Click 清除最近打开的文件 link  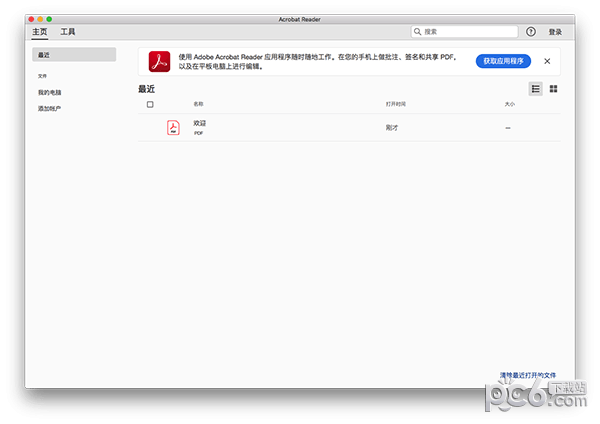[x=528, y=375]
